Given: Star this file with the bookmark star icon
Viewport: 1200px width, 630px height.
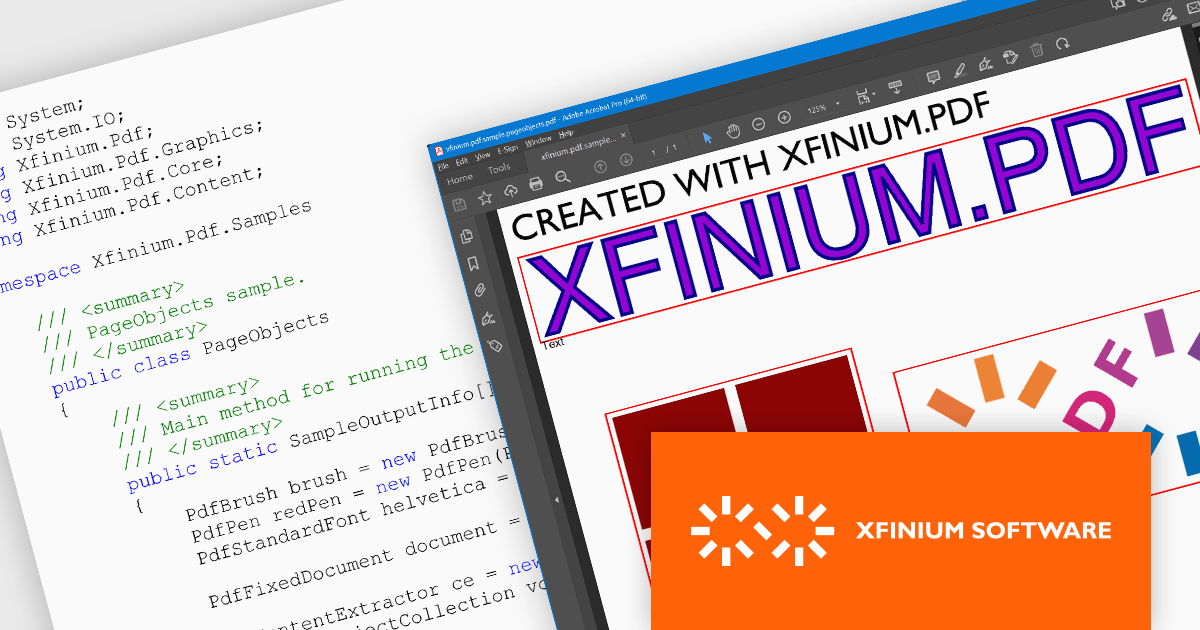Looking at the screenshot, I should (x=485, y=198).
